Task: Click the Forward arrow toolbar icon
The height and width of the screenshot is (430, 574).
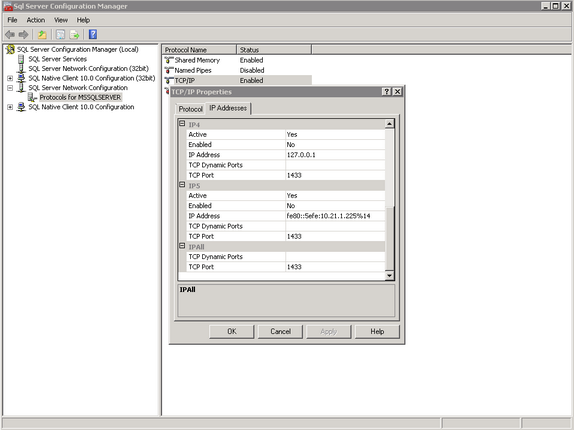Action: coord(23,35)
